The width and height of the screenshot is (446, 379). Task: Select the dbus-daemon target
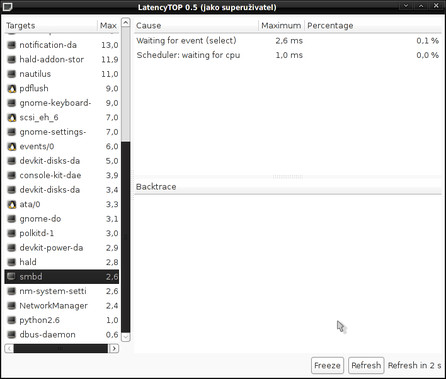coord(62,335)
